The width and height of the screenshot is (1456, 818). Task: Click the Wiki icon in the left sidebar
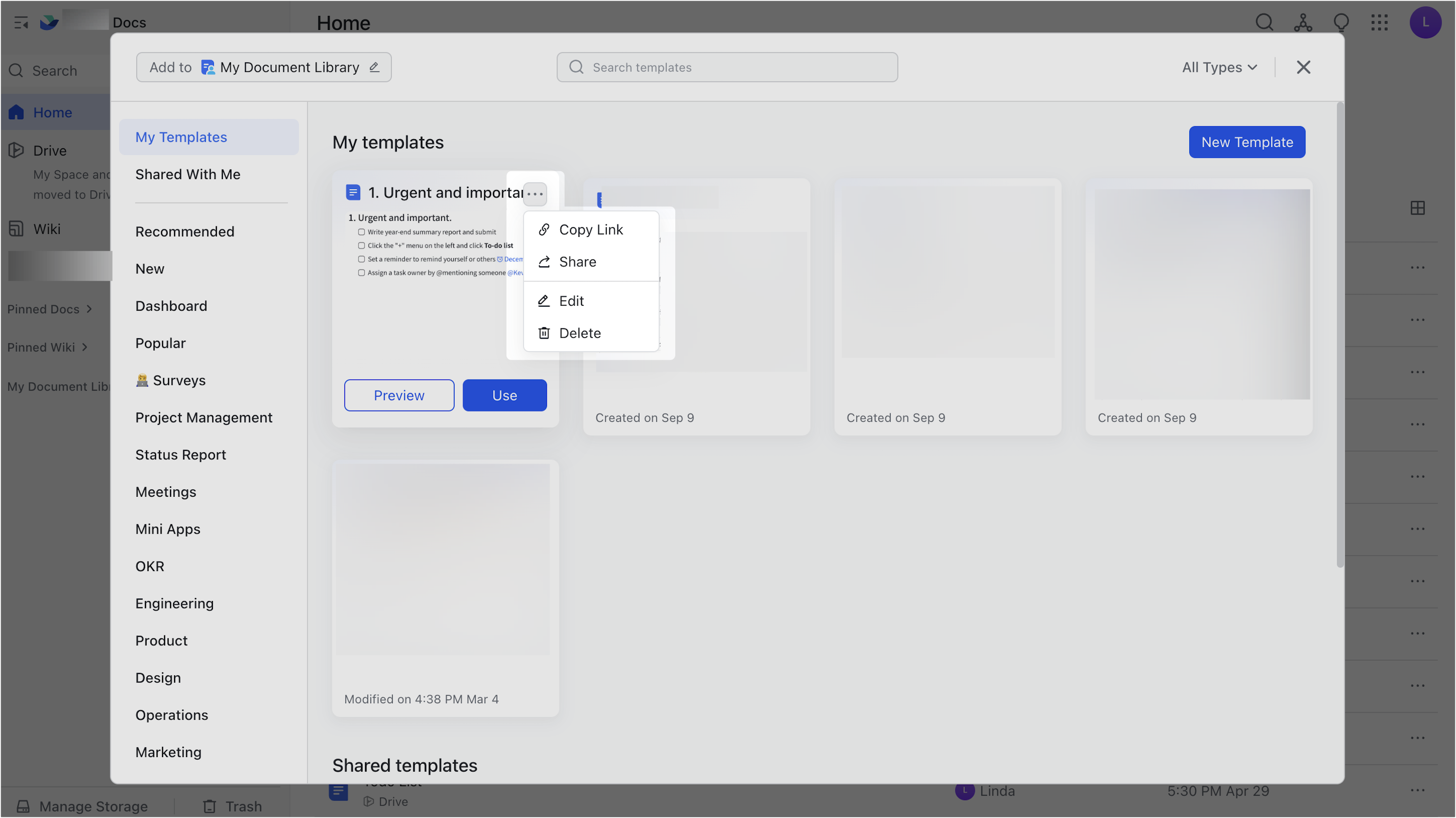(16, 229)
